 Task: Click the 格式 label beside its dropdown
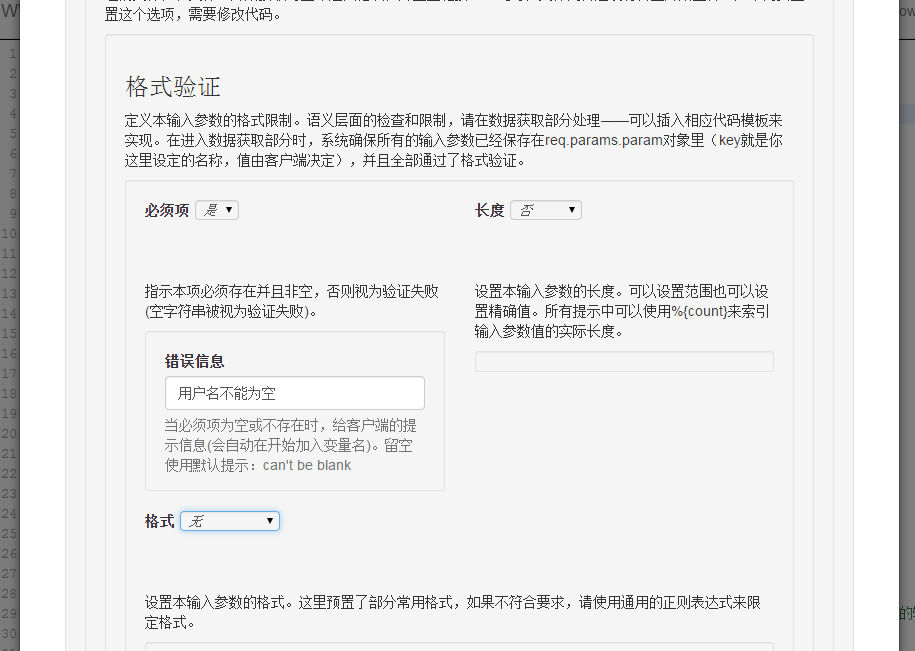pos(159,521)
